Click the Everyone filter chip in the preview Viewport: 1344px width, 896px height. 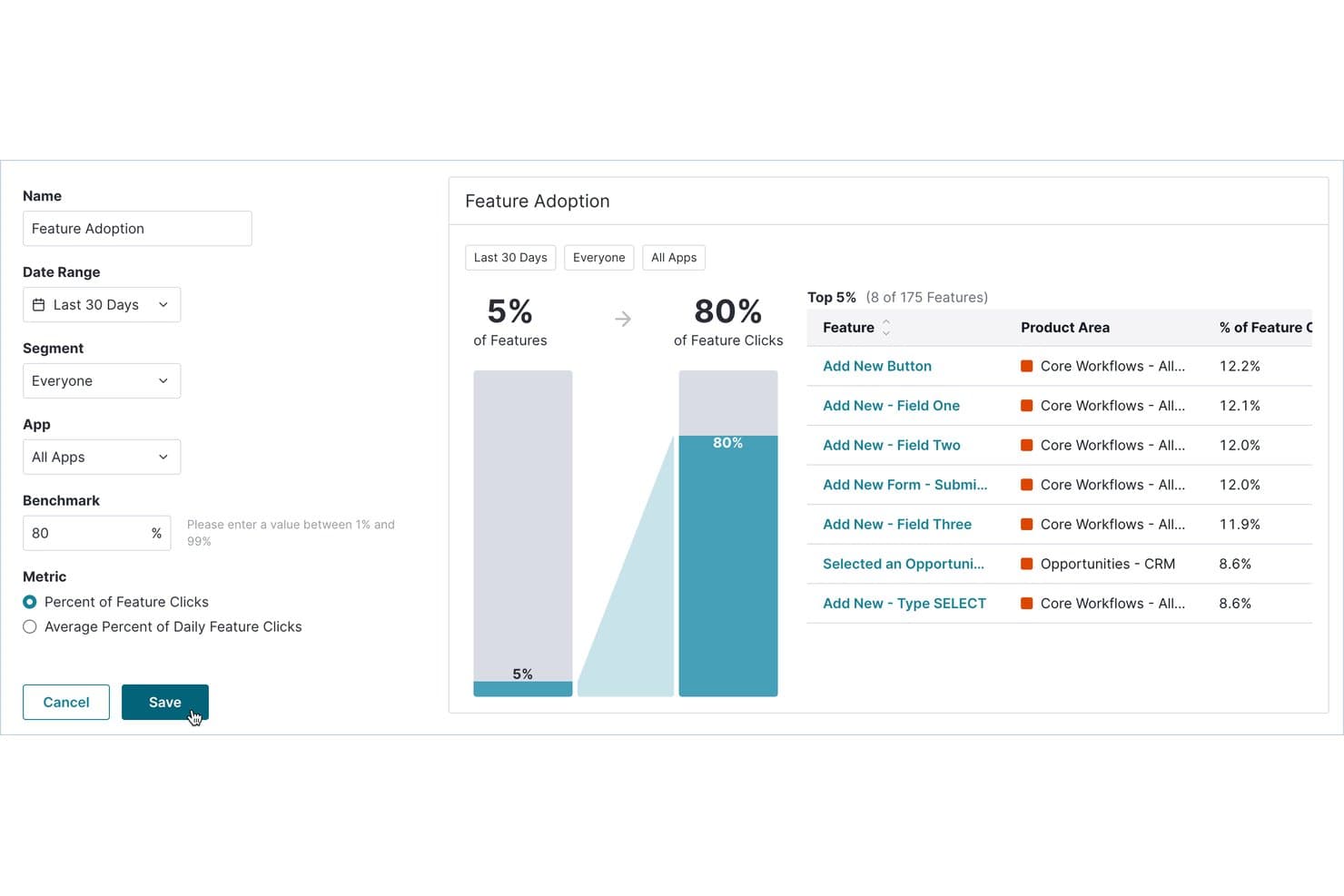point(599,258)
